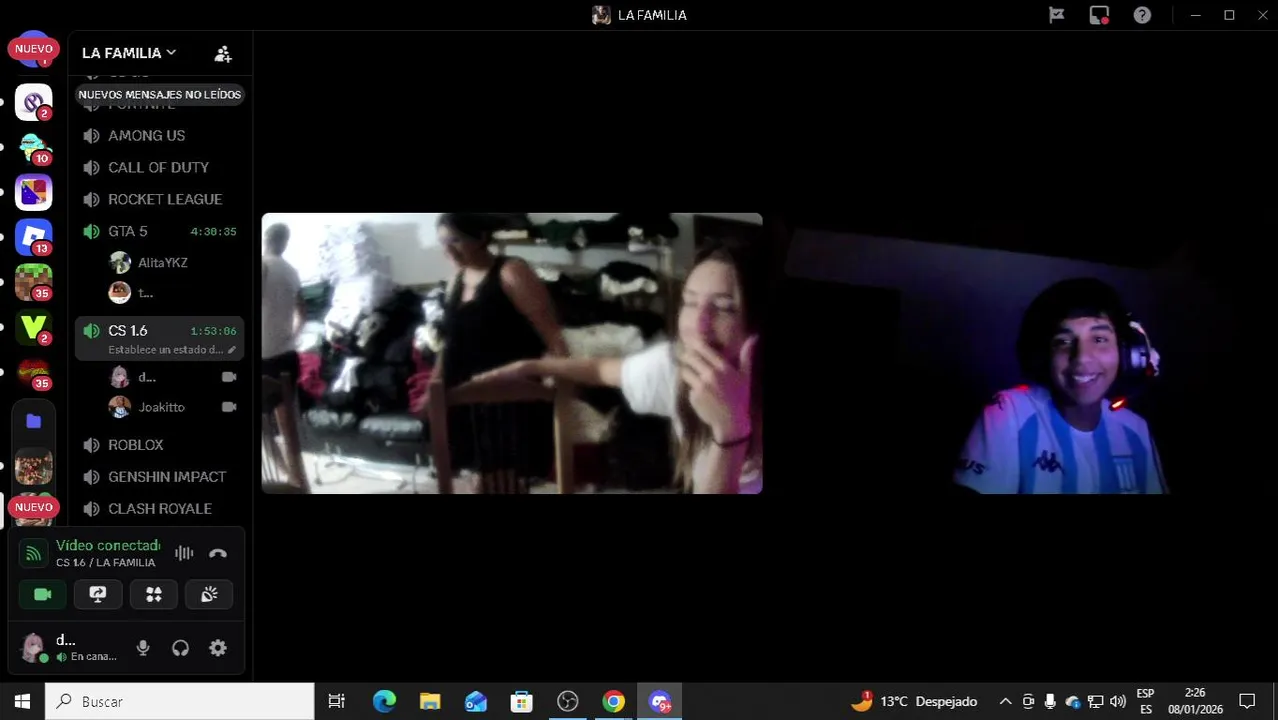Click your own avatar in the user panel
This screenshot has width=1278, height=720.
tap(33, 647)
